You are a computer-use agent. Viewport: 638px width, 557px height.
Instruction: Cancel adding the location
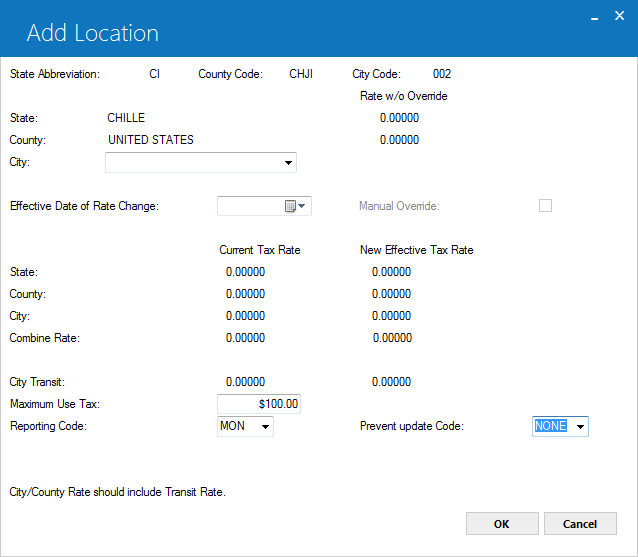[580, 524]
